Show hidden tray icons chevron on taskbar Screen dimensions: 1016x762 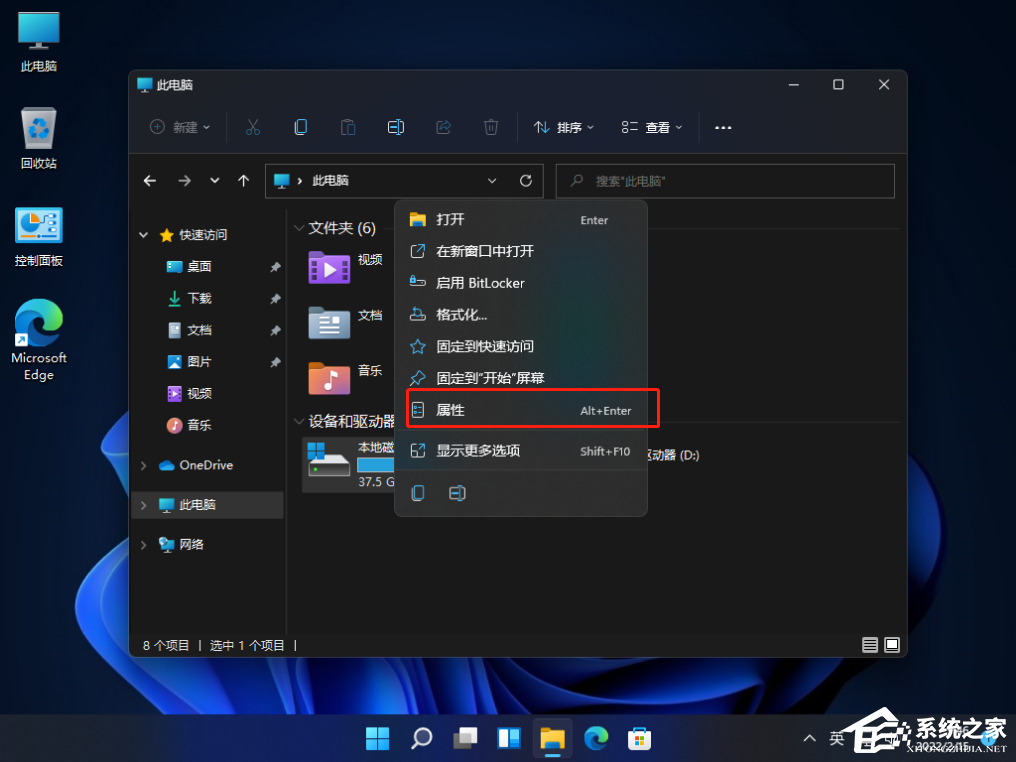(809, 738)
